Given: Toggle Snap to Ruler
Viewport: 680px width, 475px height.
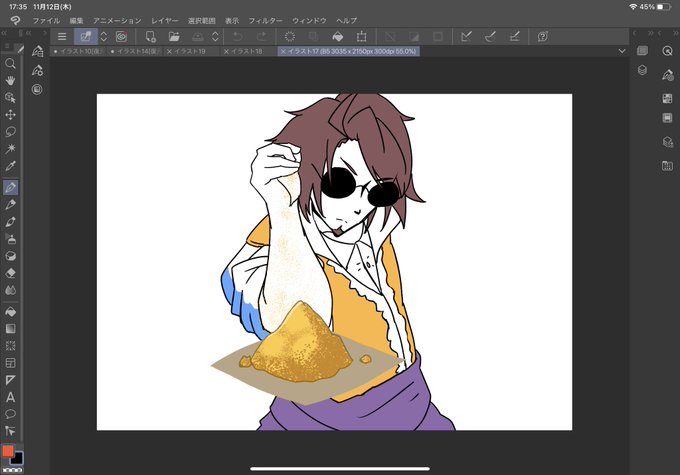Looking at the screenshot, I should 467,36.
